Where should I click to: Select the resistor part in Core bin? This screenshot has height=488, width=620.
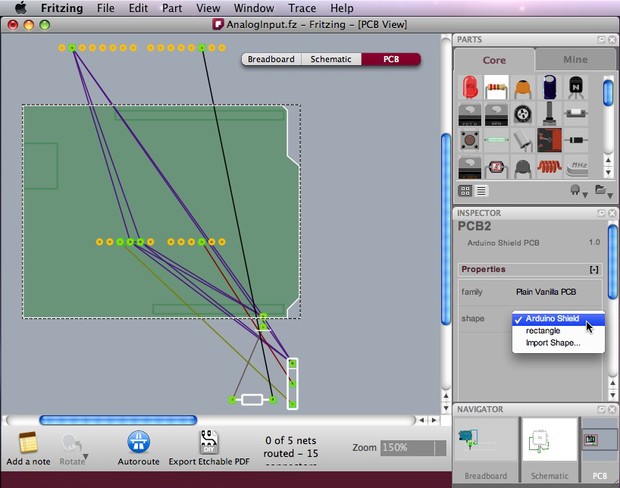click(496, 87)
